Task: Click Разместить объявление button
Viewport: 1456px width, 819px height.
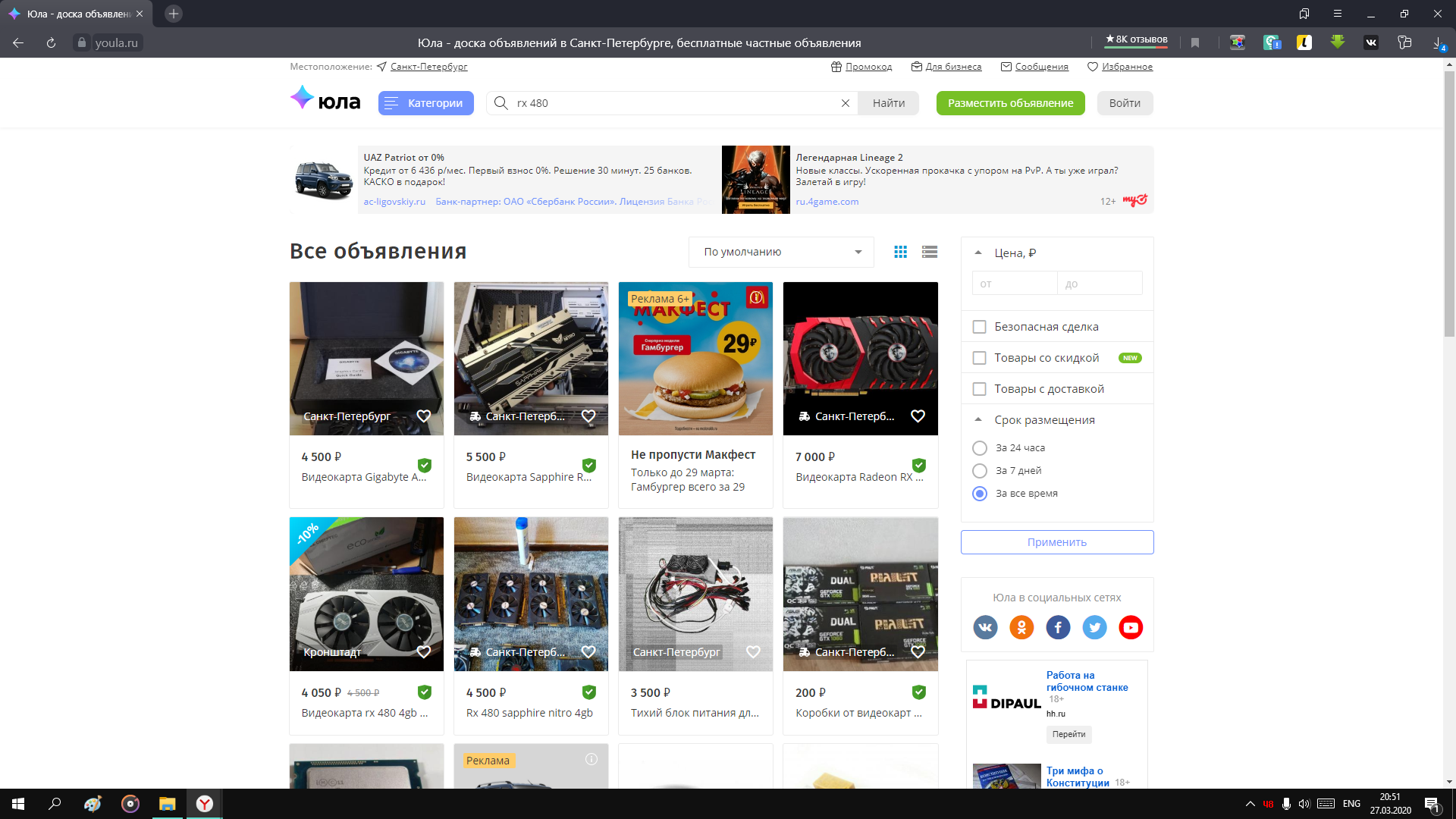Action: (1009, 103)
